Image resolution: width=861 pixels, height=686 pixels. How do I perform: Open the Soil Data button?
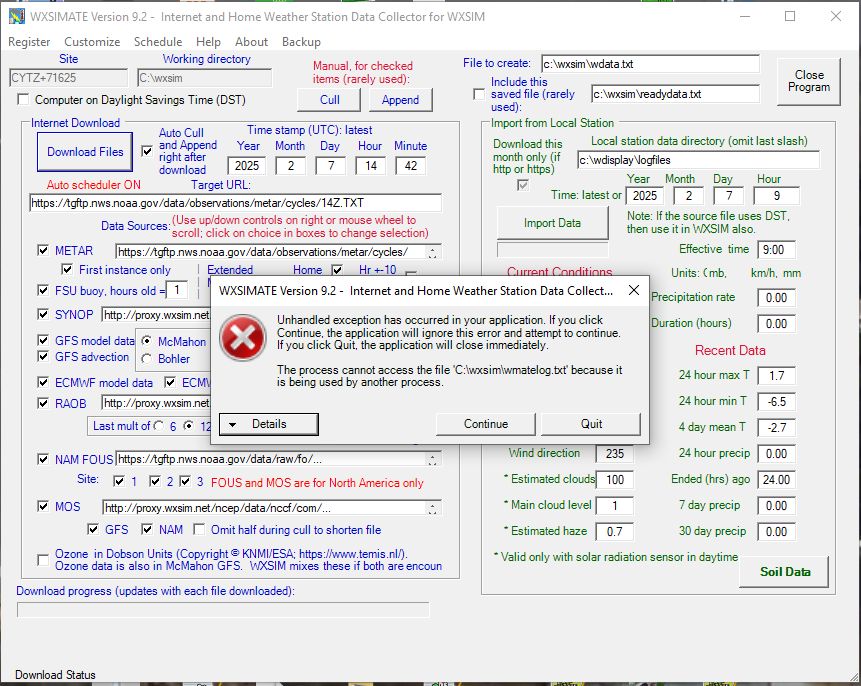click(x=785, y=572)
